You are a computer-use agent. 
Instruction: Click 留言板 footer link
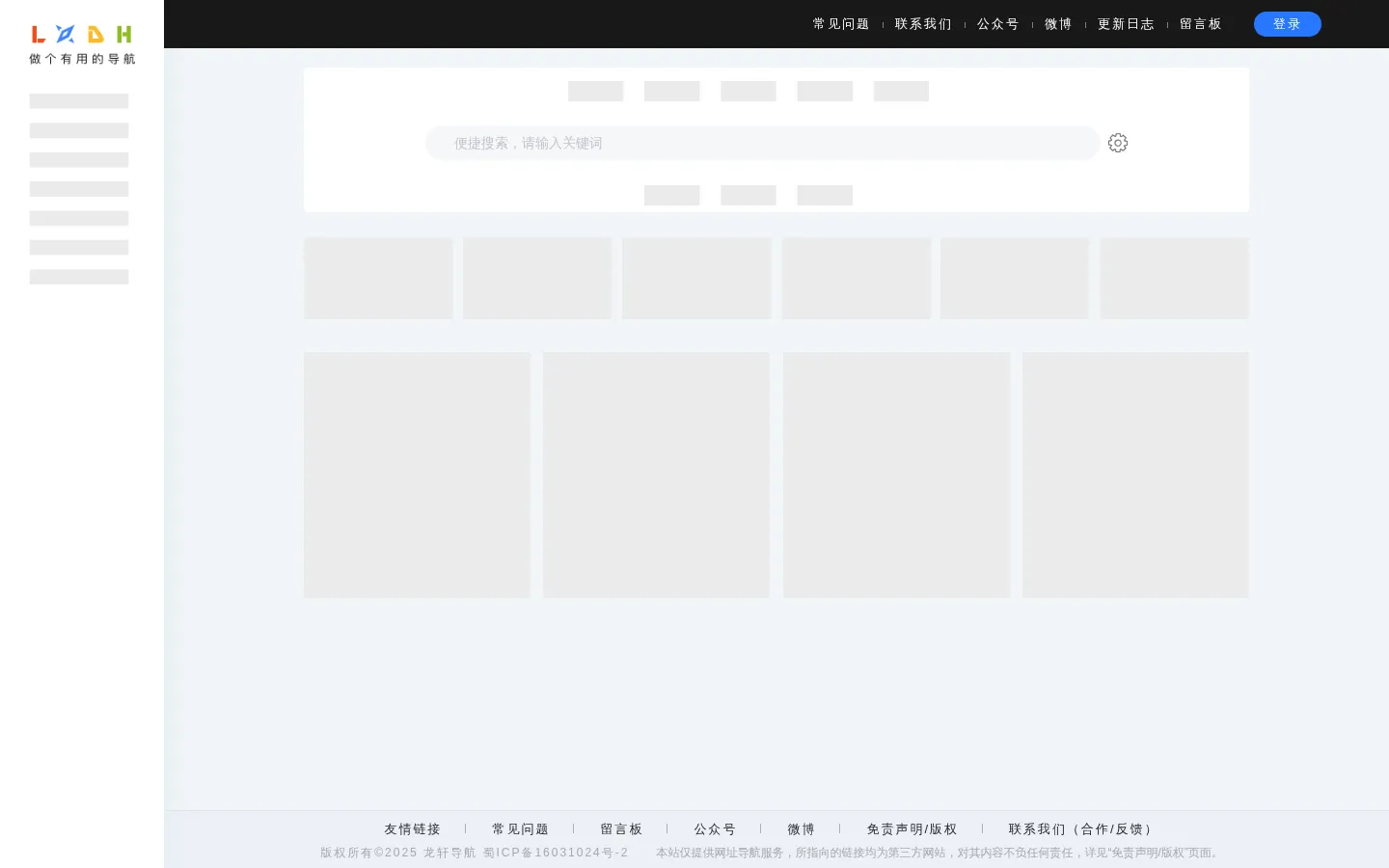point(621,829)
